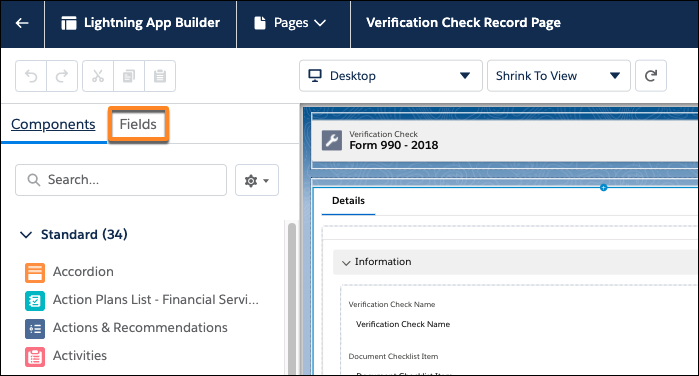Click the Document Checklist Item label
This screenshot has height=376, width=699.
coord(393,356)
